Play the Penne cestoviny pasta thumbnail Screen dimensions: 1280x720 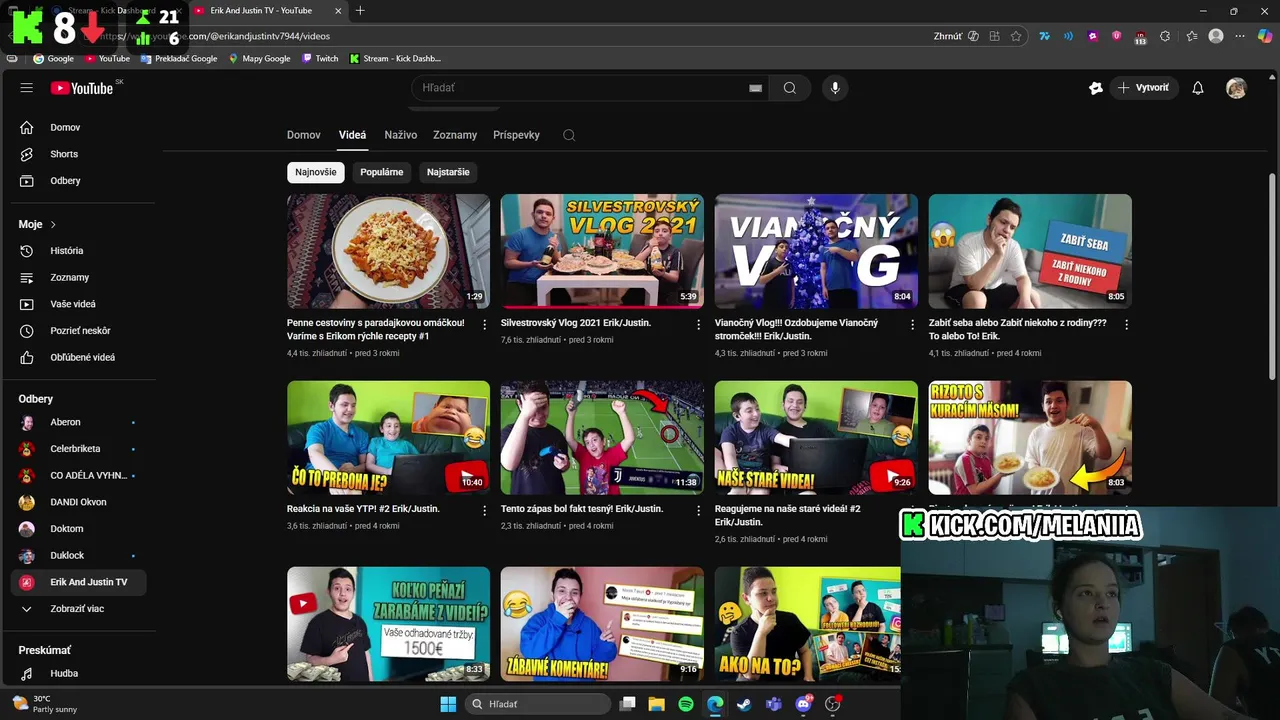click(388, 251)
